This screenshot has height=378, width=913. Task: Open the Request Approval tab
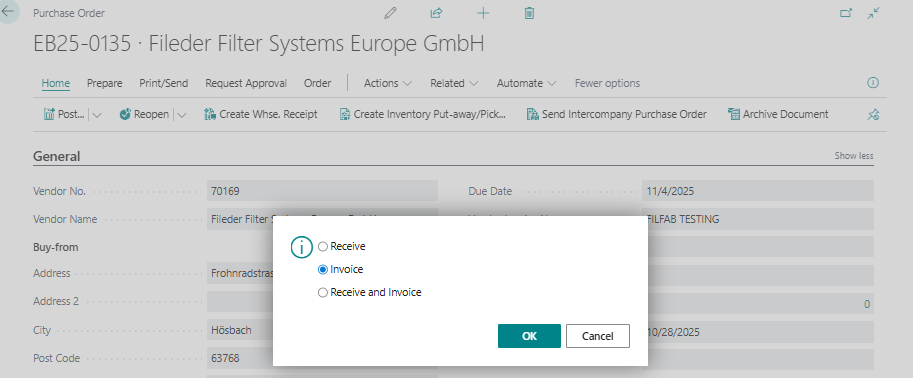click(246, 83)
